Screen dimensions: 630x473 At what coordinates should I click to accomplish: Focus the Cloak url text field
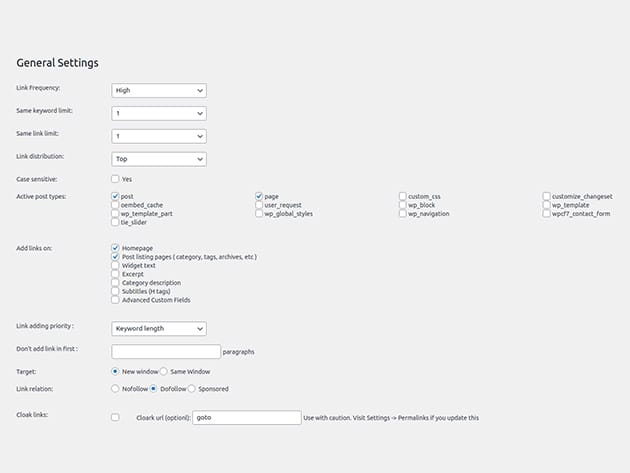click(247, 418)
